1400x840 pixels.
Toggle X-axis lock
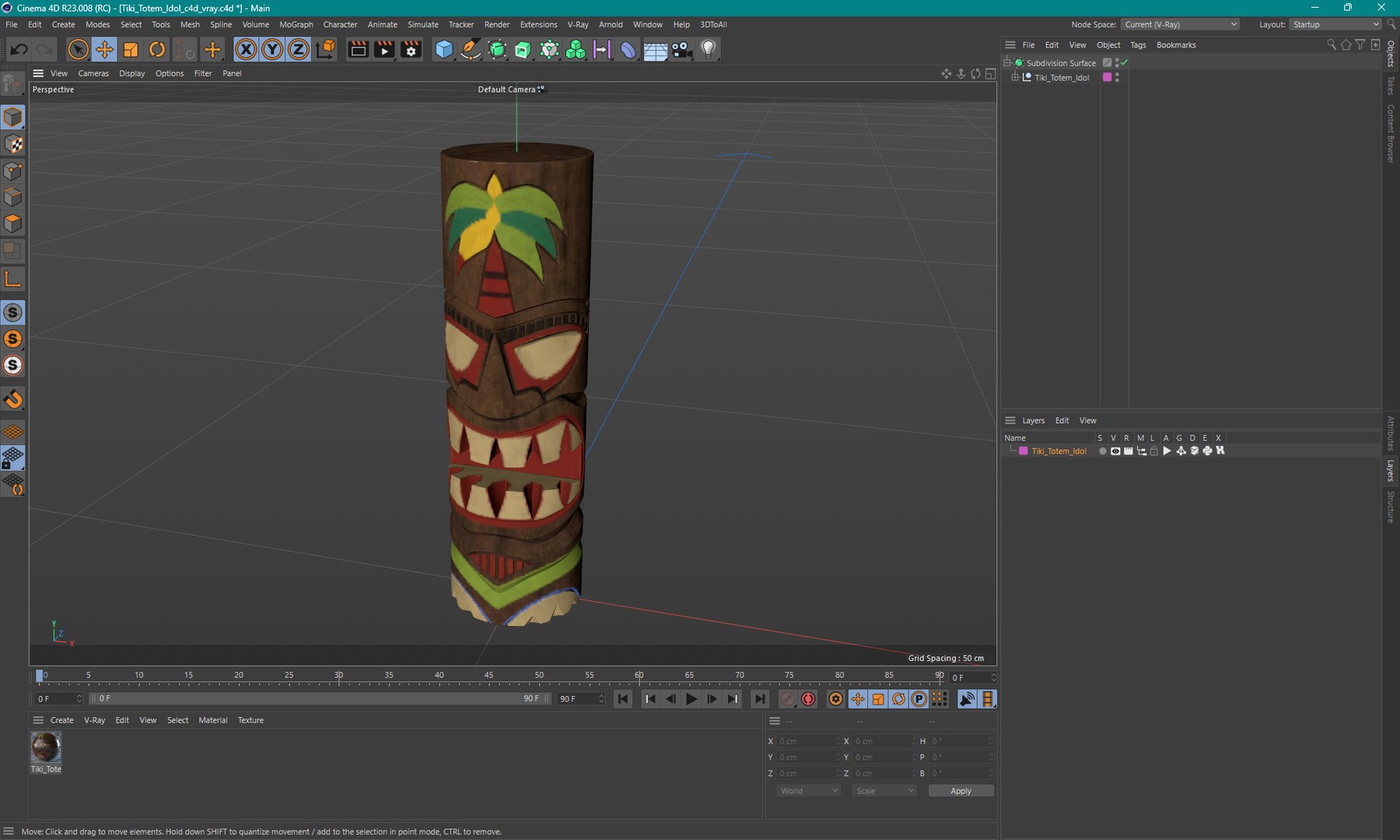click(246, 50)
